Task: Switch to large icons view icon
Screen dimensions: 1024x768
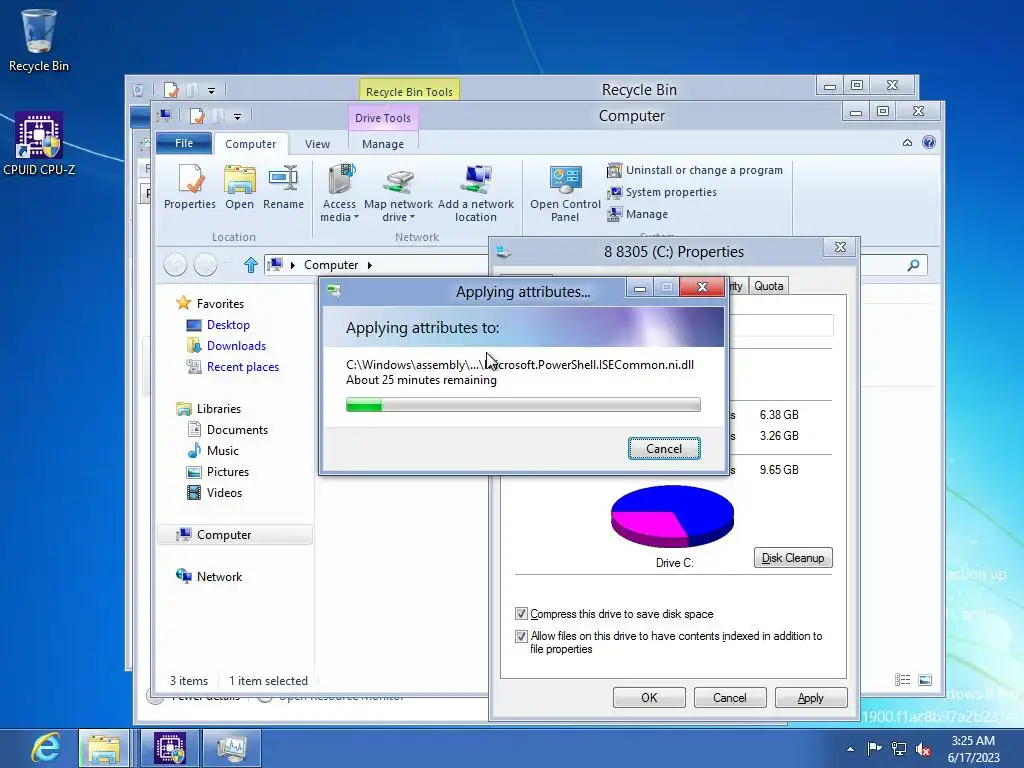Action: (x=925, y=680)
